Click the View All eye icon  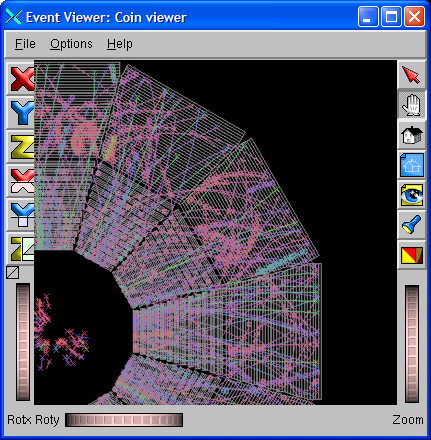(412, 195)
